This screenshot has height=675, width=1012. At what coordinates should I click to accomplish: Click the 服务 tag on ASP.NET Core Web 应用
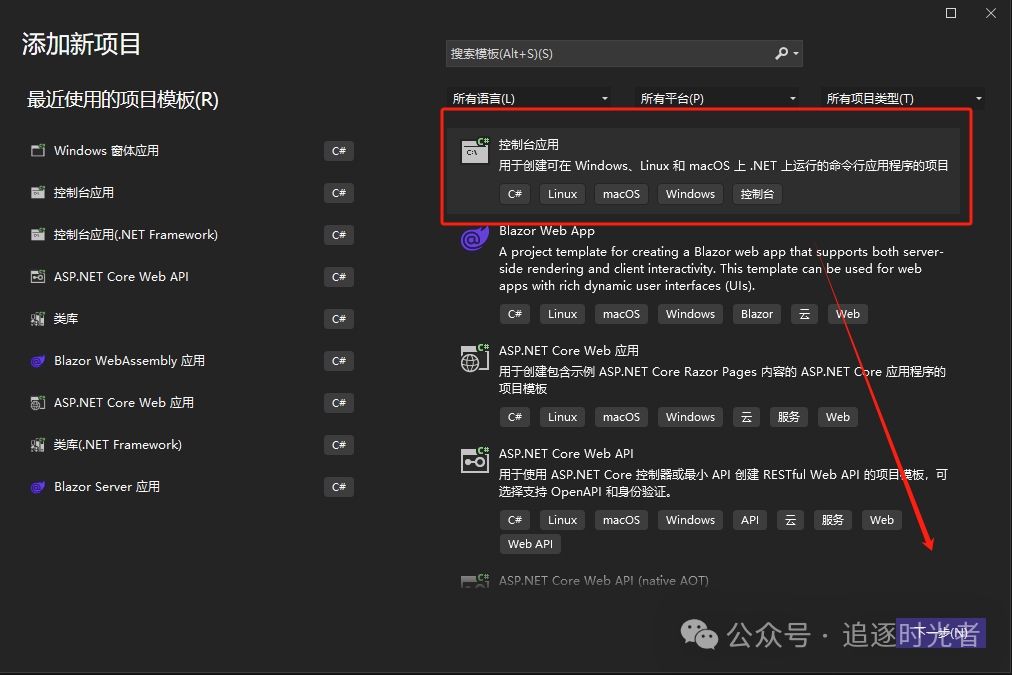789,418
